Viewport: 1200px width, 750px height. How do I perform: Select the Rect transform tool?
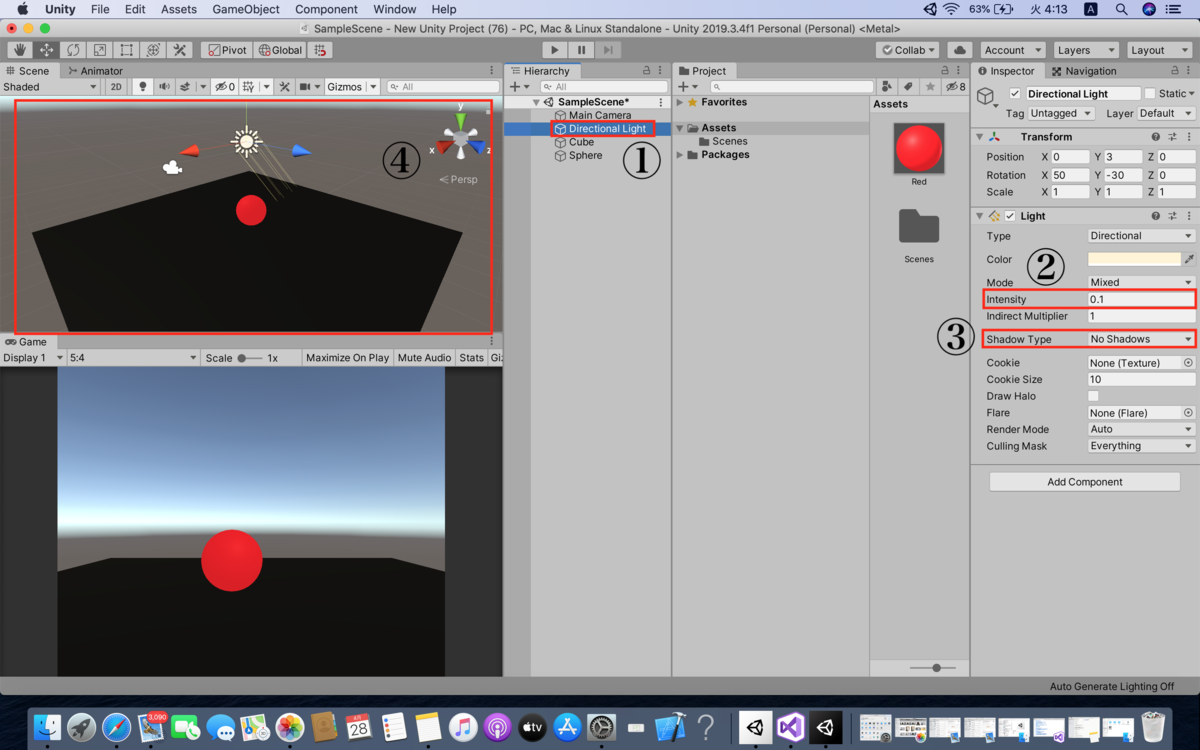[126, 50]
